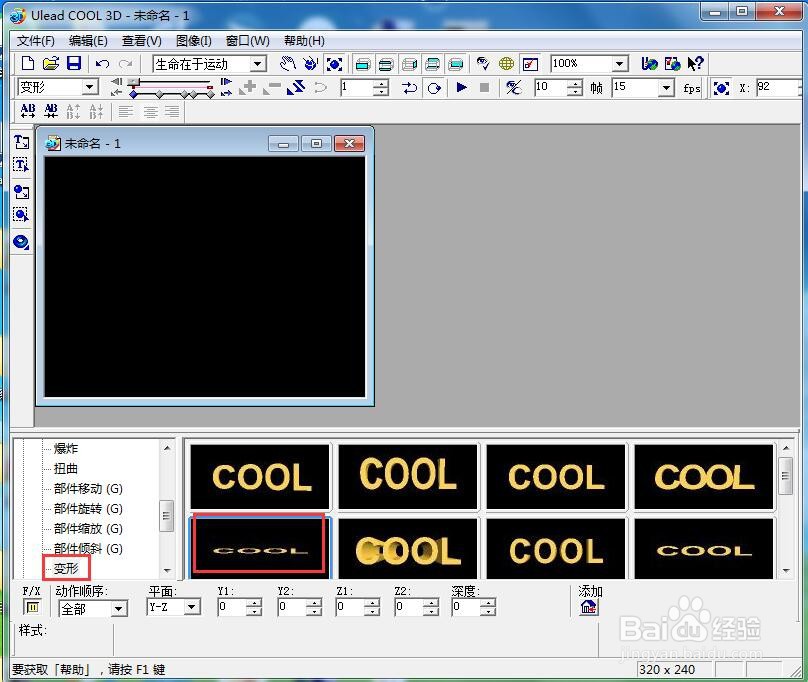This screenshot has width=808, height=682.
Task: Open the 文件(F) menu
Action: 36,41
